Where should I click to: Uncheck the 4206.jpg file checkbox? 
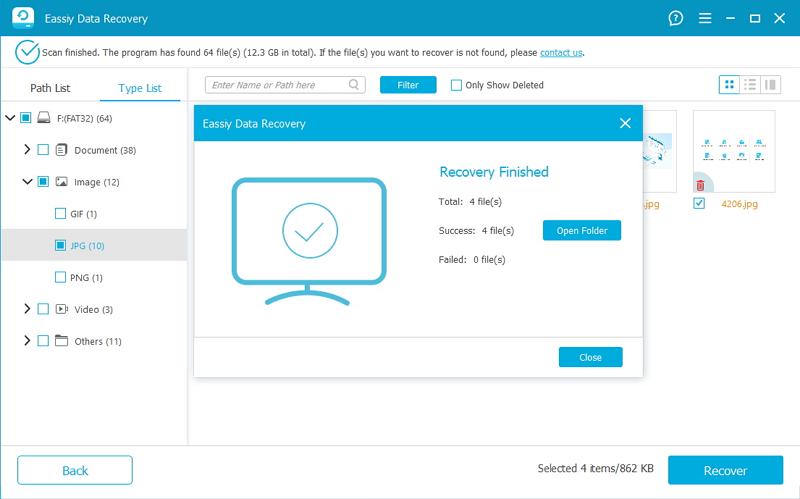tap(699, 203)
